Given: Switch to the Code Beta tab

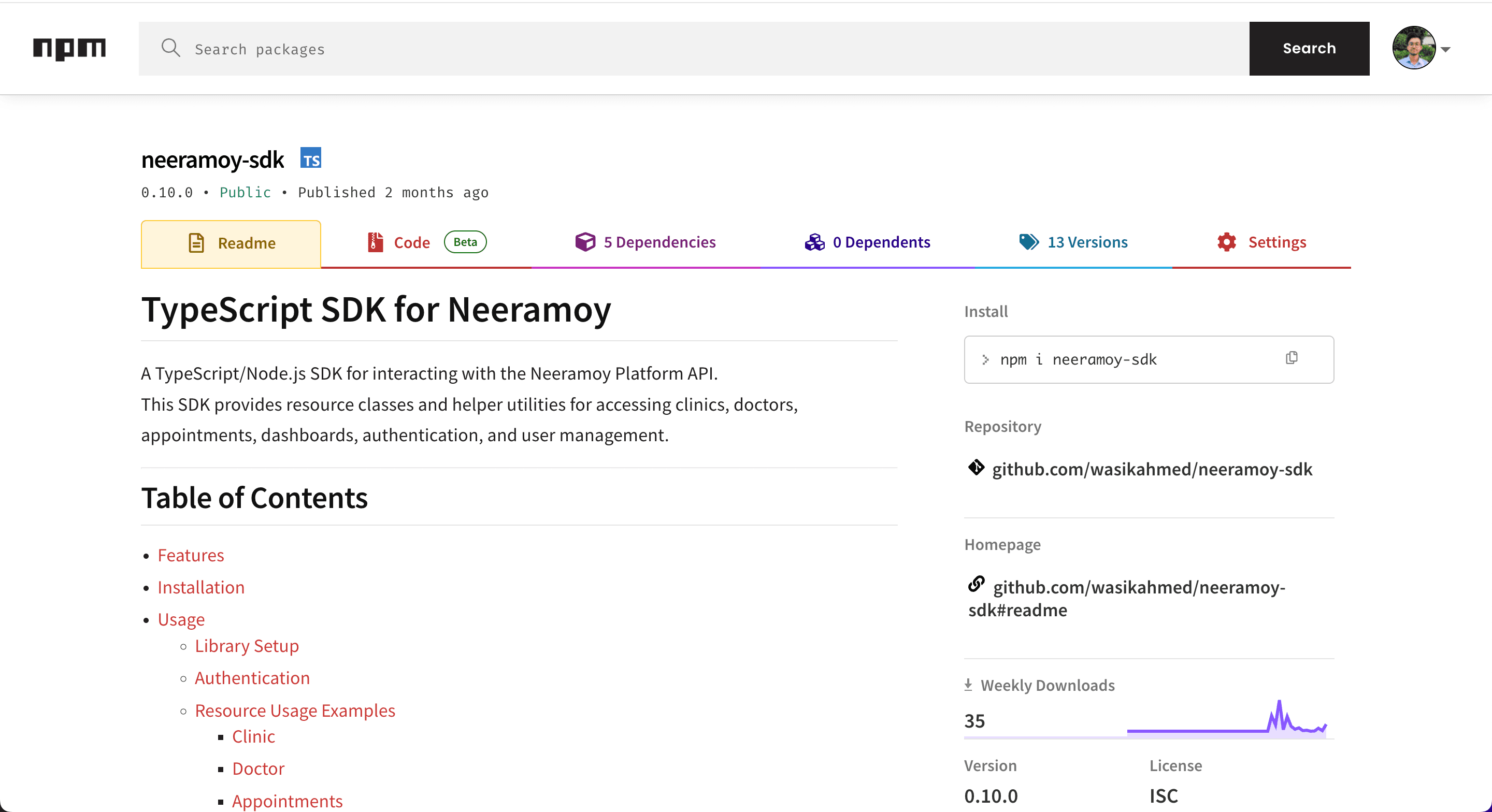Looking at the screenshot, I should (411, 242).
